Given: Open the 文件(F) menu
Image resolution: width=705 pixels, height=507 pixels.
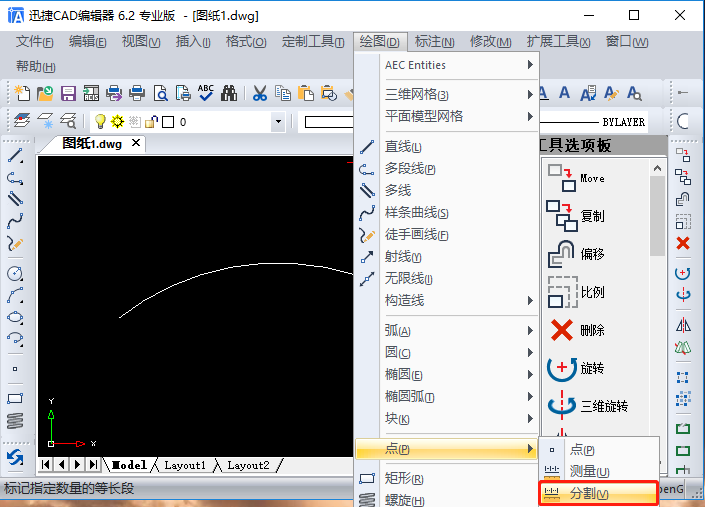Looking at the screenshot, I should click(x=35, y=42).
